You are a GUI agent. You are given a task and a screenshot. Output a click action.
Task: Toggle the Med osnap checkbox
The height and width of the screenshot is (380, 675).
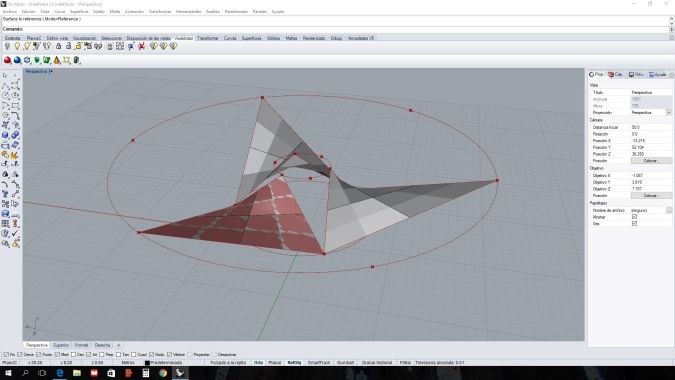[57, 355]
